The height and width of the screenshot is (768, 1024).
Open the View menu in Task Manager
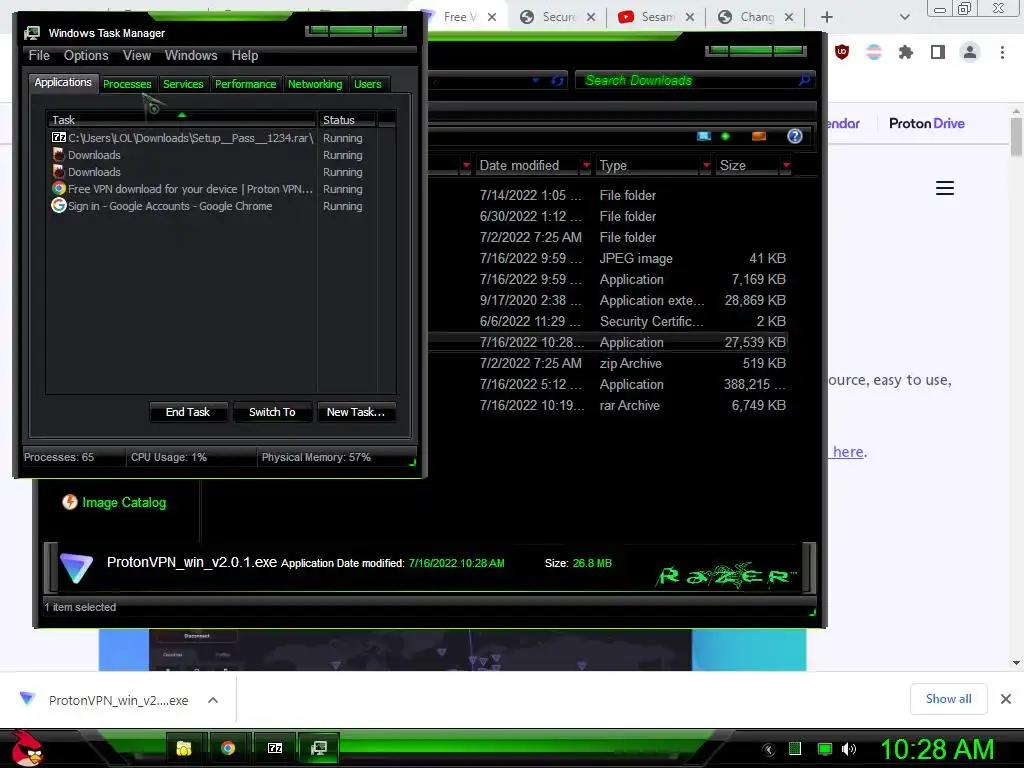[137, 56]
